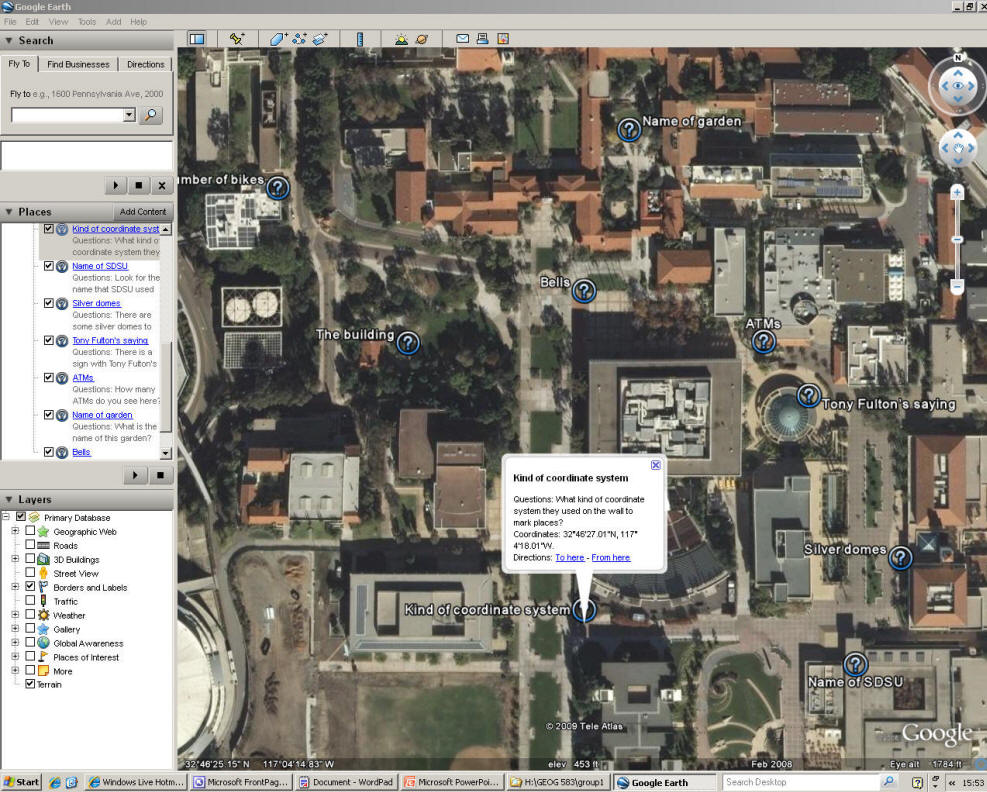
Task: Expand the Gallery layer node
Action: pos(15,628)
